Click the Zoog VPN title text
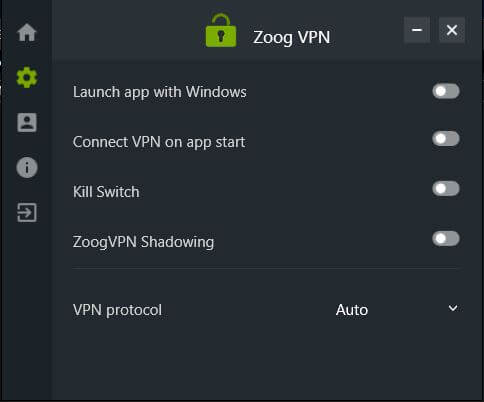 coord(291,37)
